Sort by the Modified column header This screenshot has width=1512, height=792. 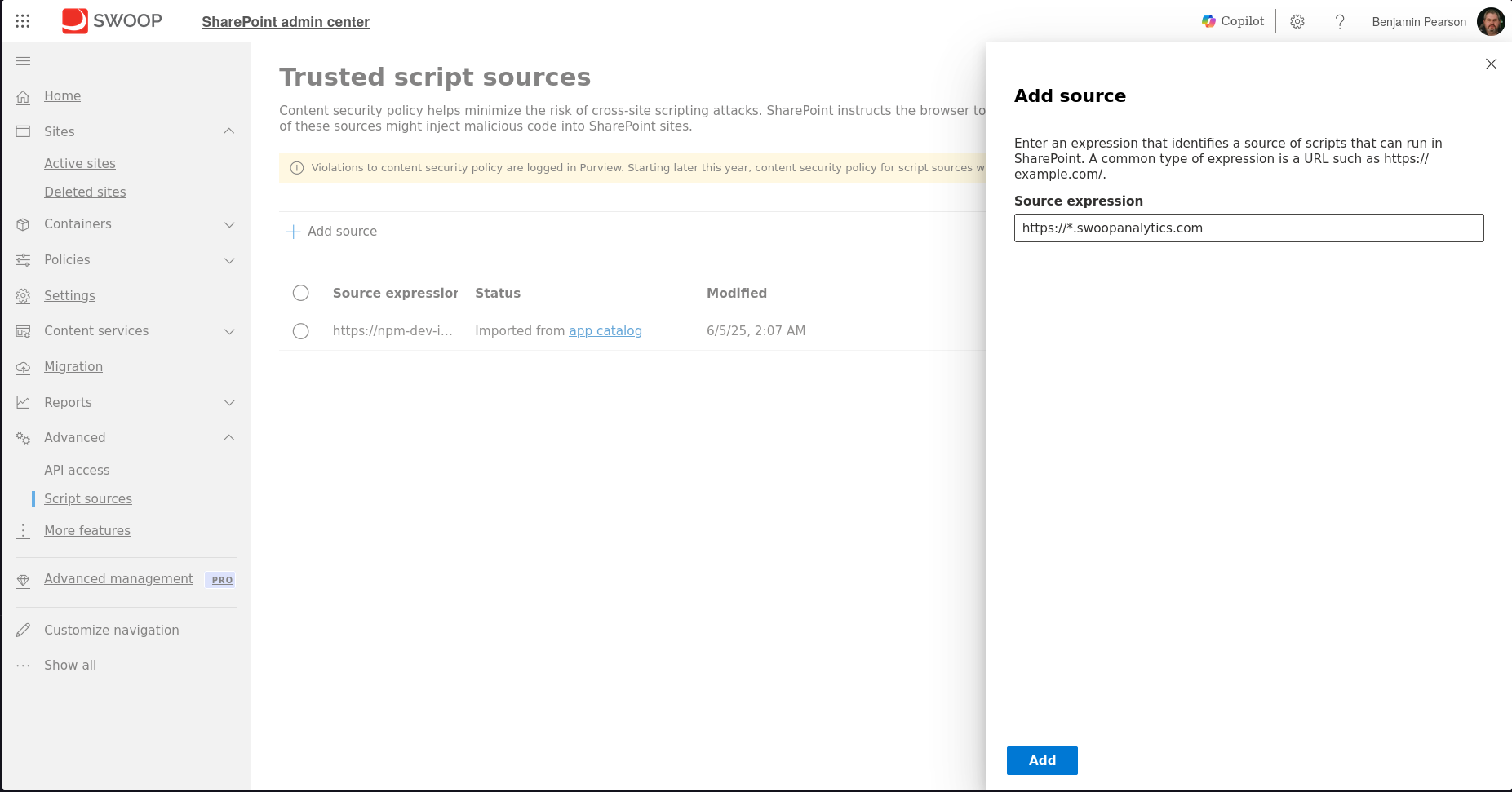(737, 293)
